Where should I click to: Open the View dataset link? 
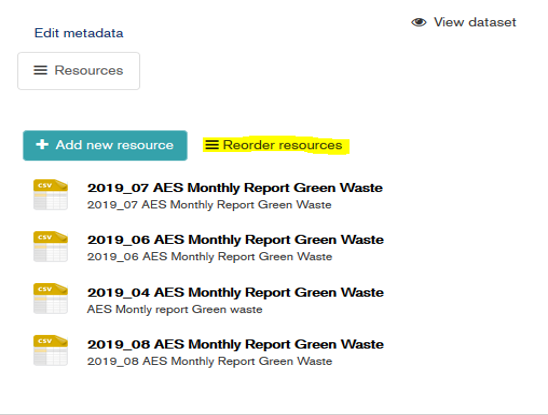click(x=464, y=22)
